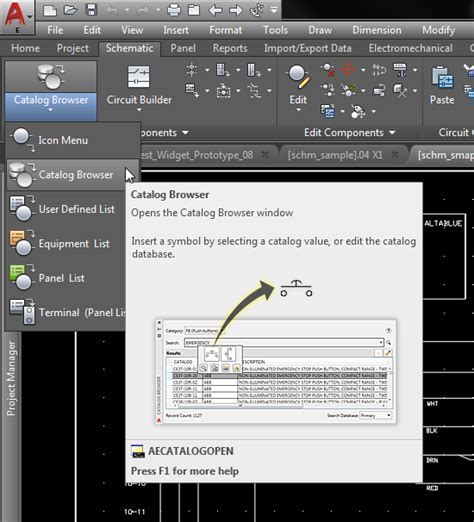Click the Insert Connector icon

coord(254,70)
